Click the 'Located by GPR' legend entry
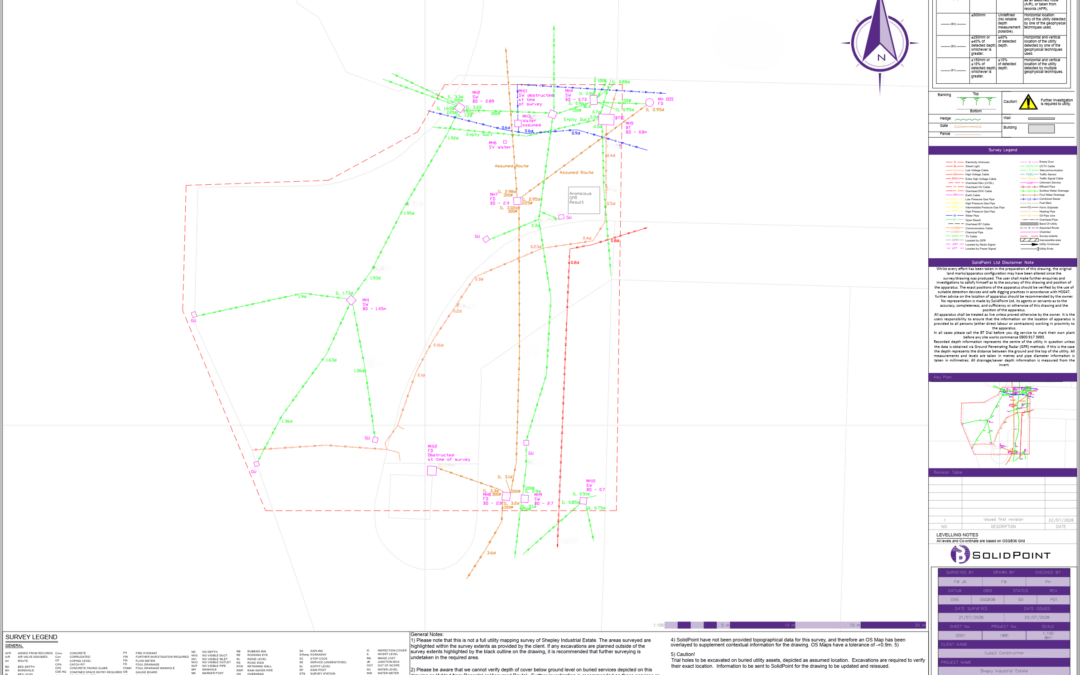This screenshot has width=1080, height=675. click(966, 240)
